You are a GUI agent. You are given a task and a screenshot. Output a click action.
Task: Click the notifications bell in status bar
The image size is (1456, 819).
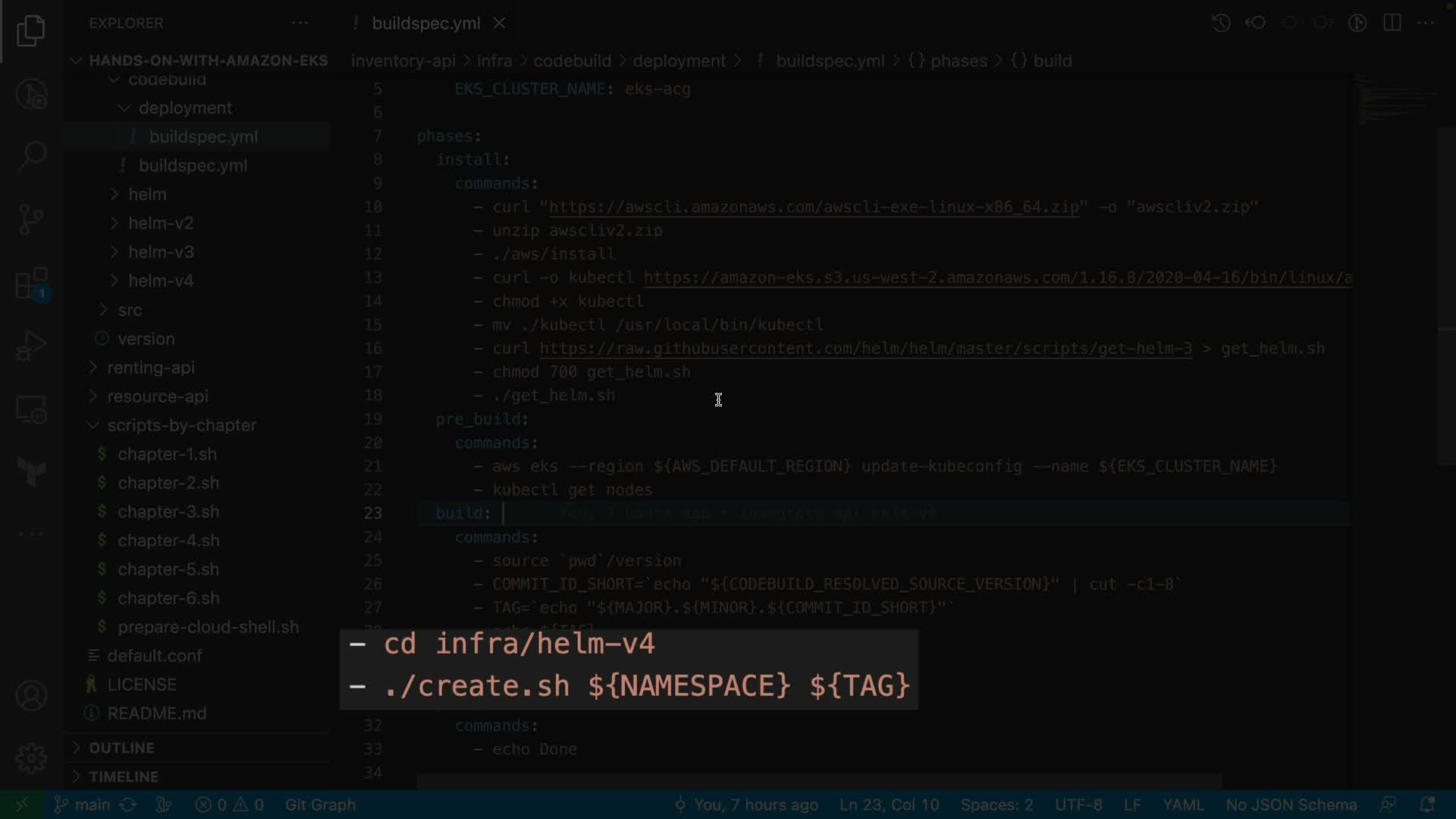point(1426,805)
